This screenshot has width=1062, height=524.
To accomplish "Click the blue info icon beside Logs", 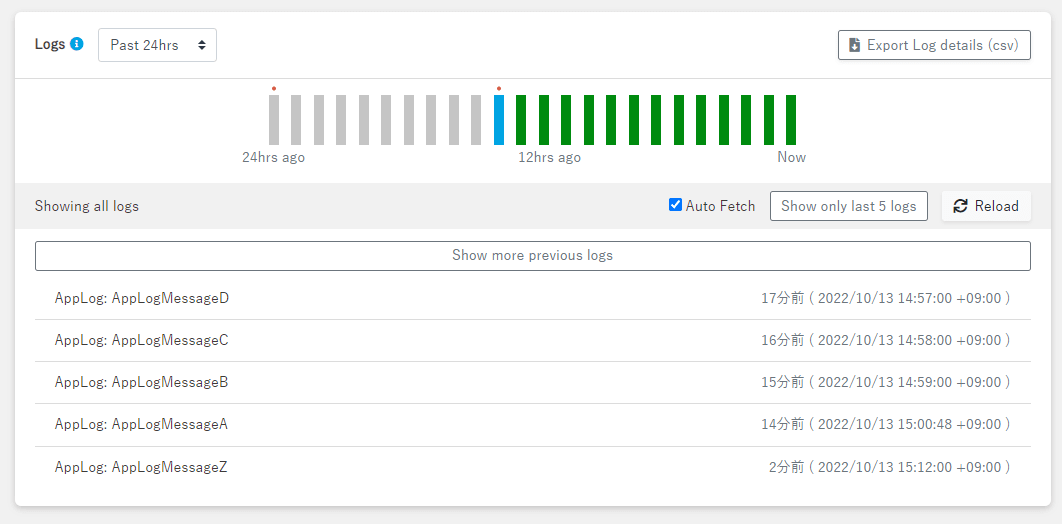I will coord(77,45).
